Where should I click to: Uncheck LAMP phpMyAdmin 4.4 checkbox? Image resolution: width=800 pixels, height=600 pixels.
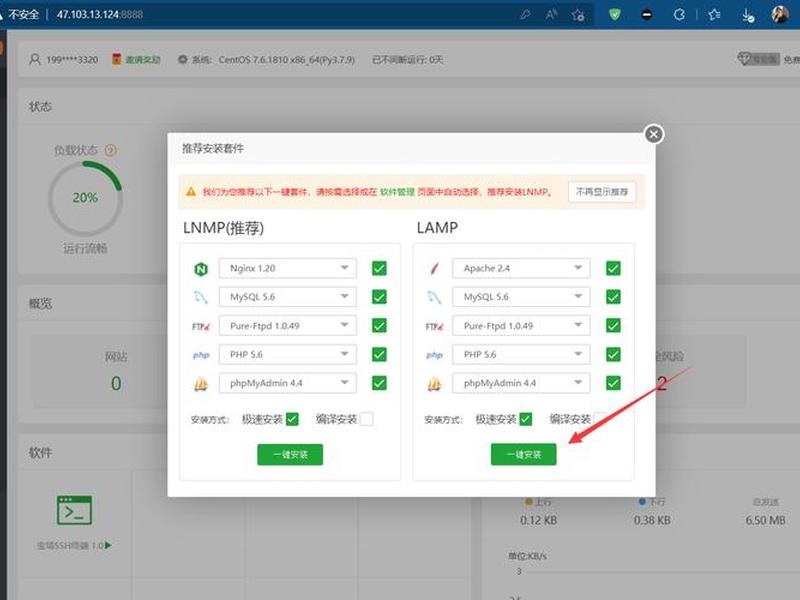point(613,383)
